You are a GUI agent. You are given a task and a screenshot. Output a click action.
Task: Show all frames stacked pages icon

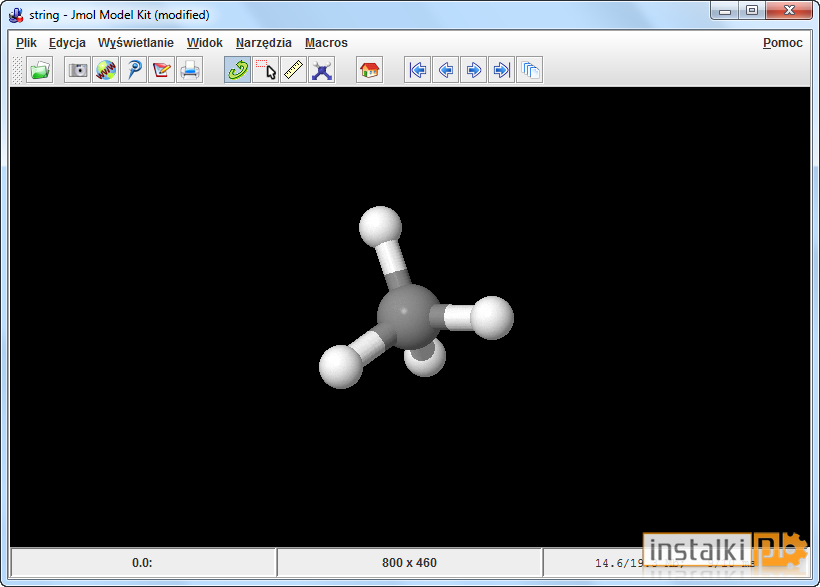tap(530, 70)
